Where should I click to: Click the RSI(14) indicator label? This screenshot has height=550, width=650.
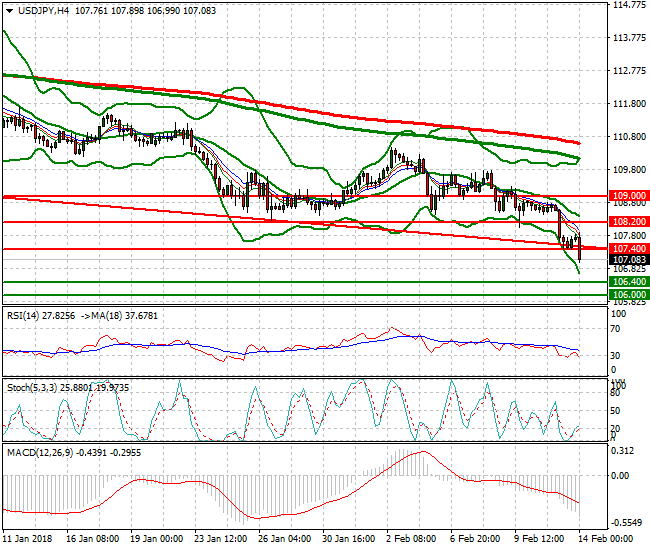tap(23, 316)
